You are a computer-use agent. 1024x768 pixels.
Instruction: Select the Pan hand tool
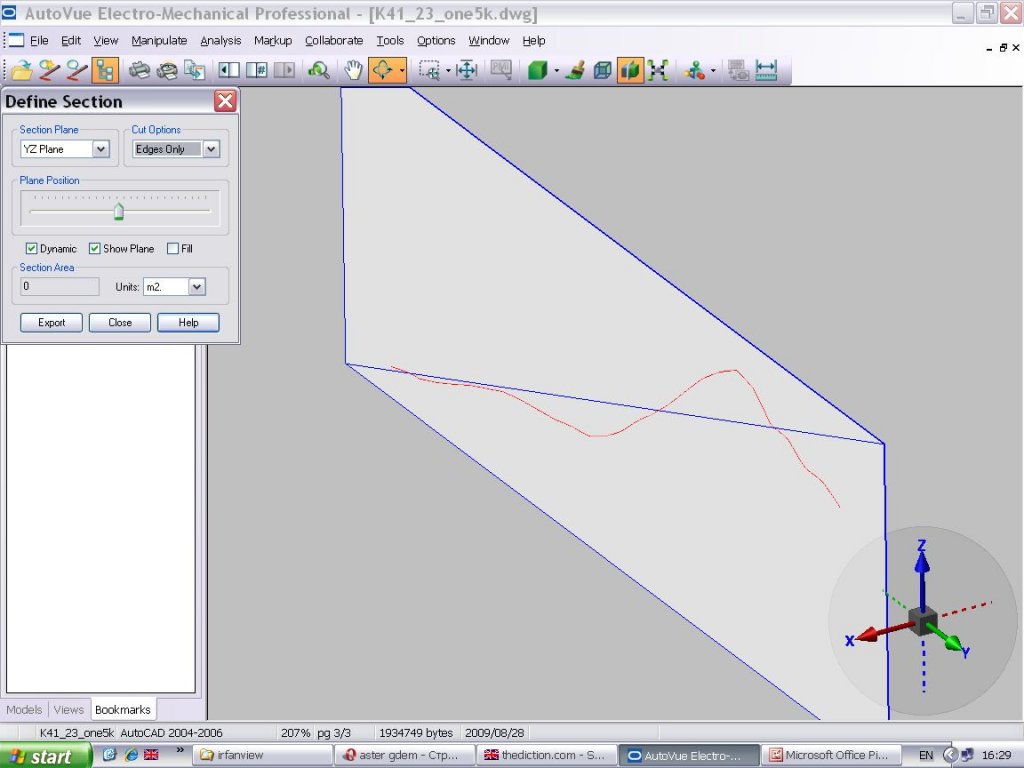coord(353,70)
